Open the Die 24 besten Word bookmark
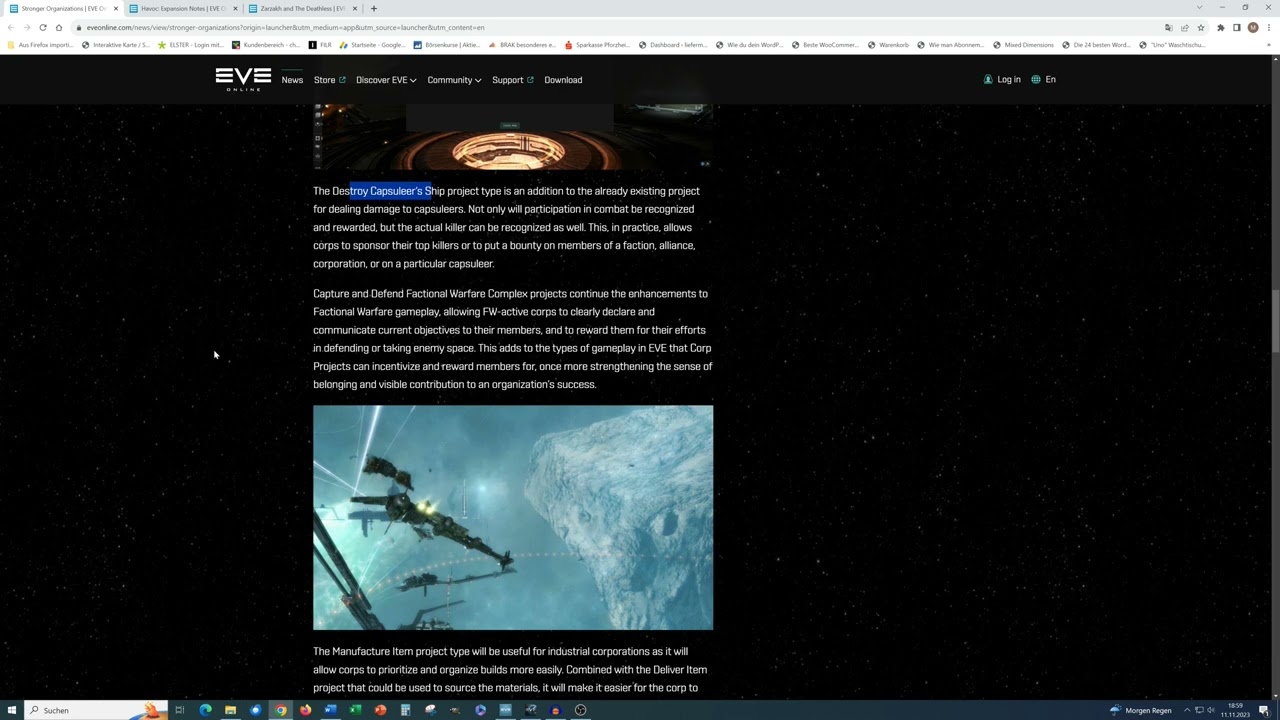The width and height of the screenshot is (1280, 720). (x=1095, y=45)
